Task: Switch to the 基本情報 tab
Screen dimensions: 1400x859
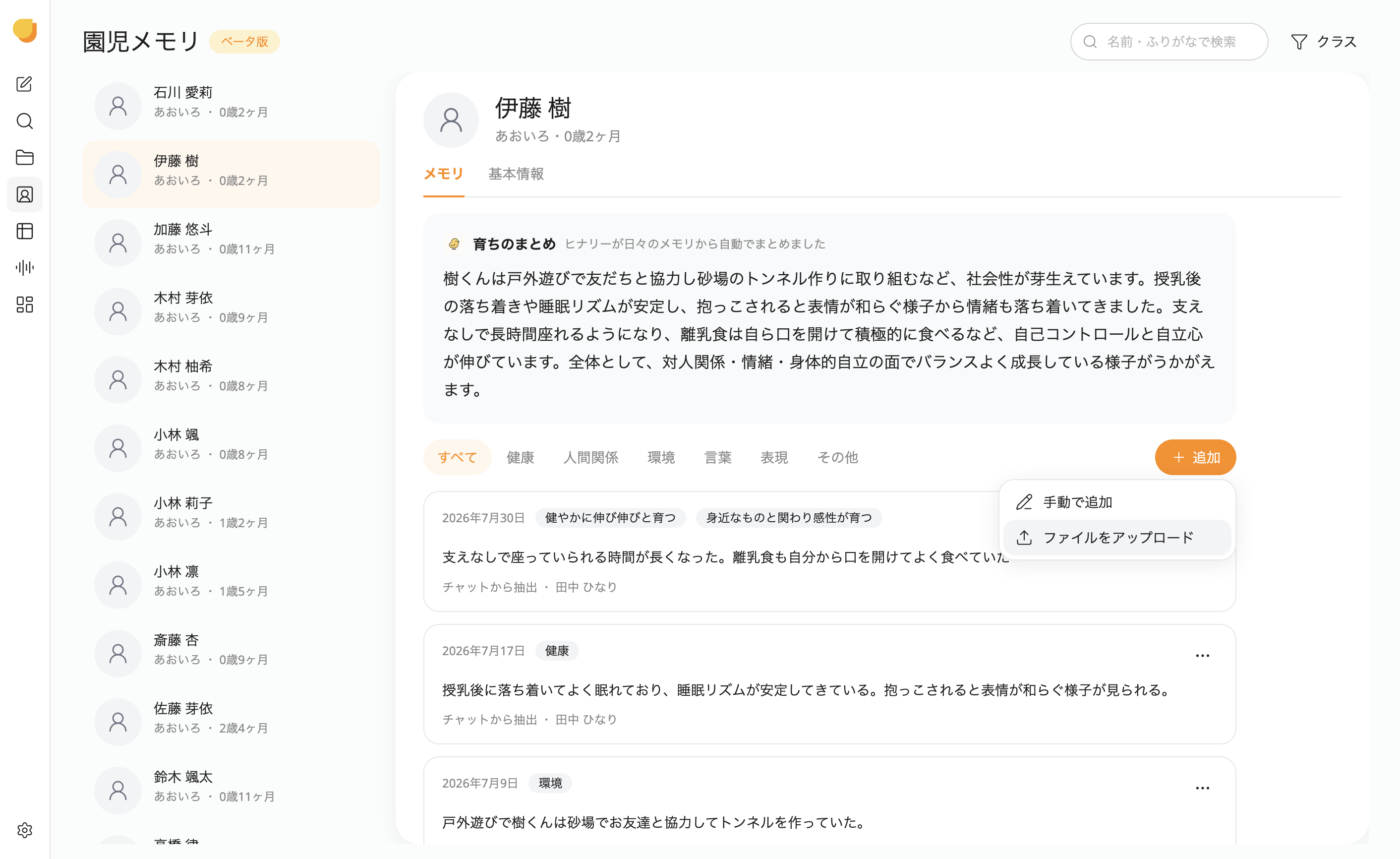Action: click(x=516, y=174)
